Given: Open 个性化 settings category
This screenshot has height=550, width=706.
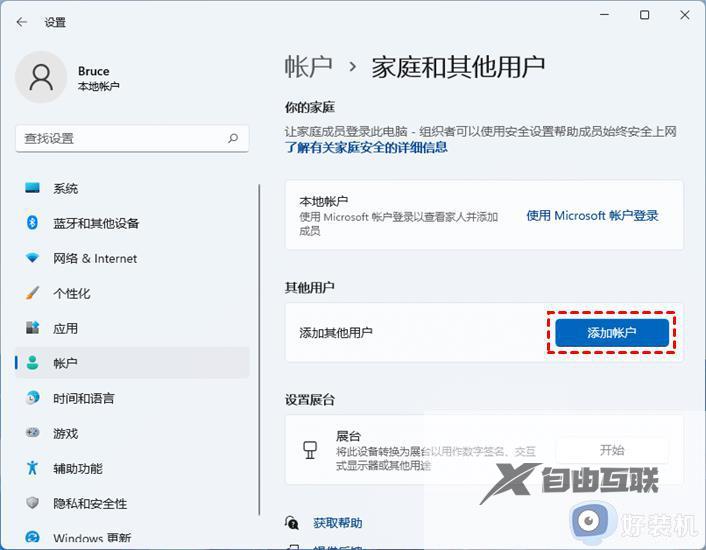Looking at the screenshot, I should [x=132, y=293].
